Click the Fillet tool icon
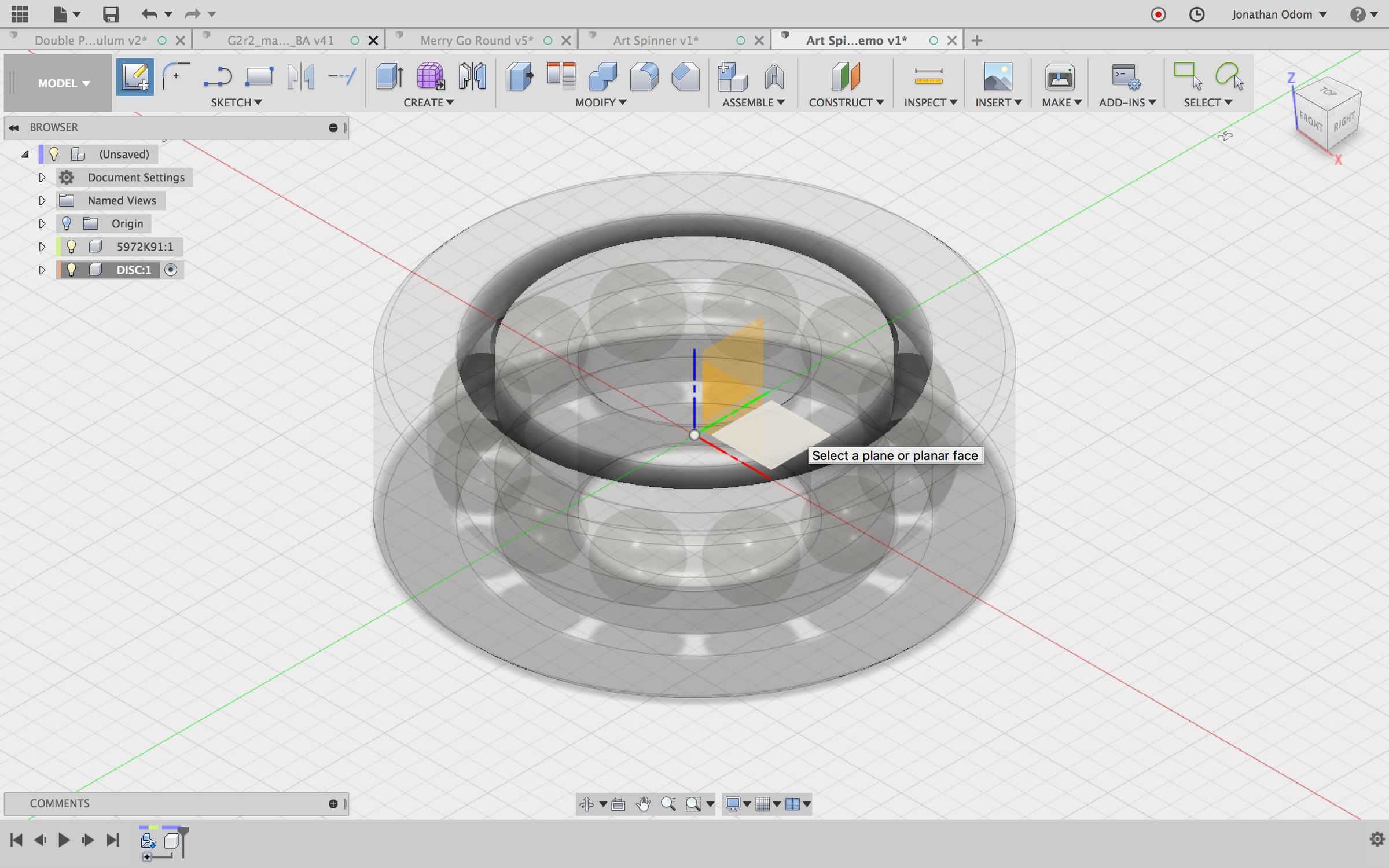Screen dimensions: 1389x868 (644, 77)
